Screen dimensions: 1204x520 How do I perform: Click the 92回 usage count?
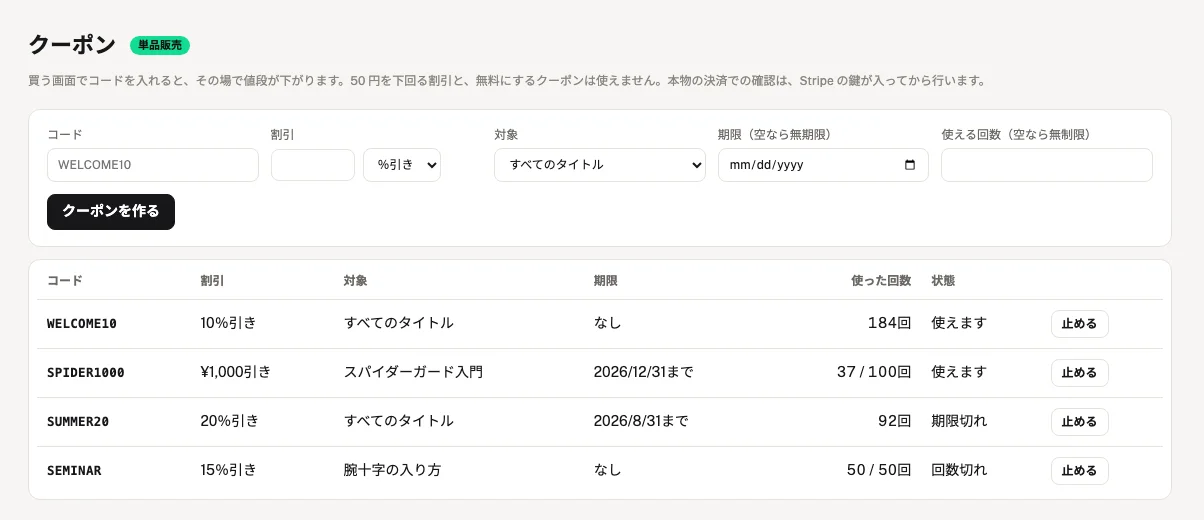click(895, 421)
